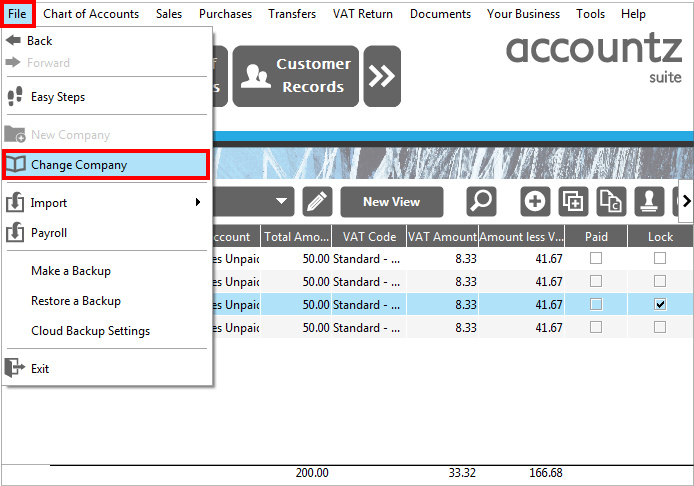Tick Lock checkbox in fourth row
This screenshot has width=694, height=486.
pyautogui.click(x=660, y=327)
